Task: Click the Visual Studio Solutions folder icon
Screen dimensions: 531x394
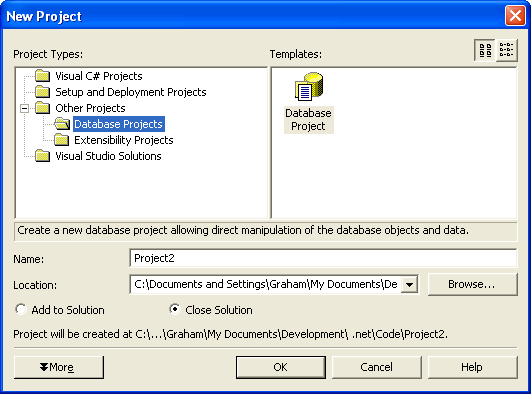Action: click(x=43, y=155)
